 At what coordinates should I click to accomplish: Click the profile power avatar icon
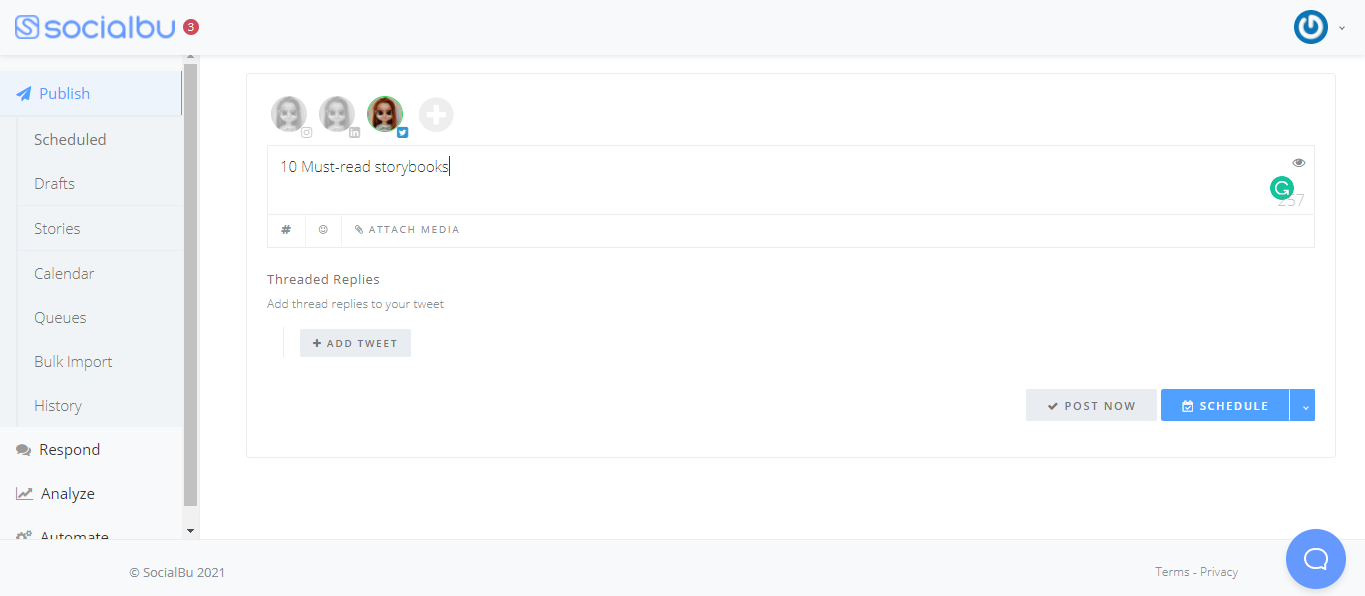pyautogui.click(x=1310, y=27)
